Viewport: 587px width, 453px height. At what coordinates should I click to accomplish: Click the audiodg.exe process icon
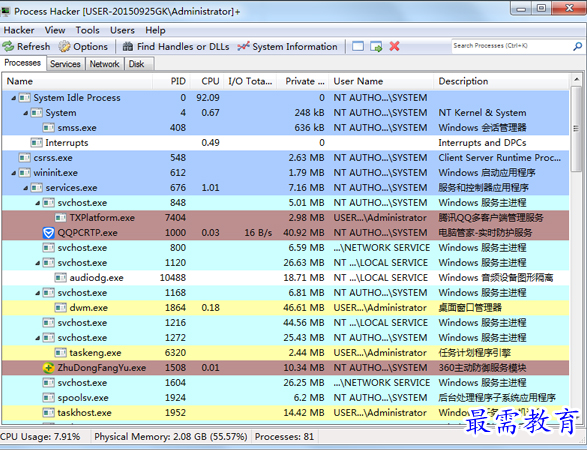point(61,278)
